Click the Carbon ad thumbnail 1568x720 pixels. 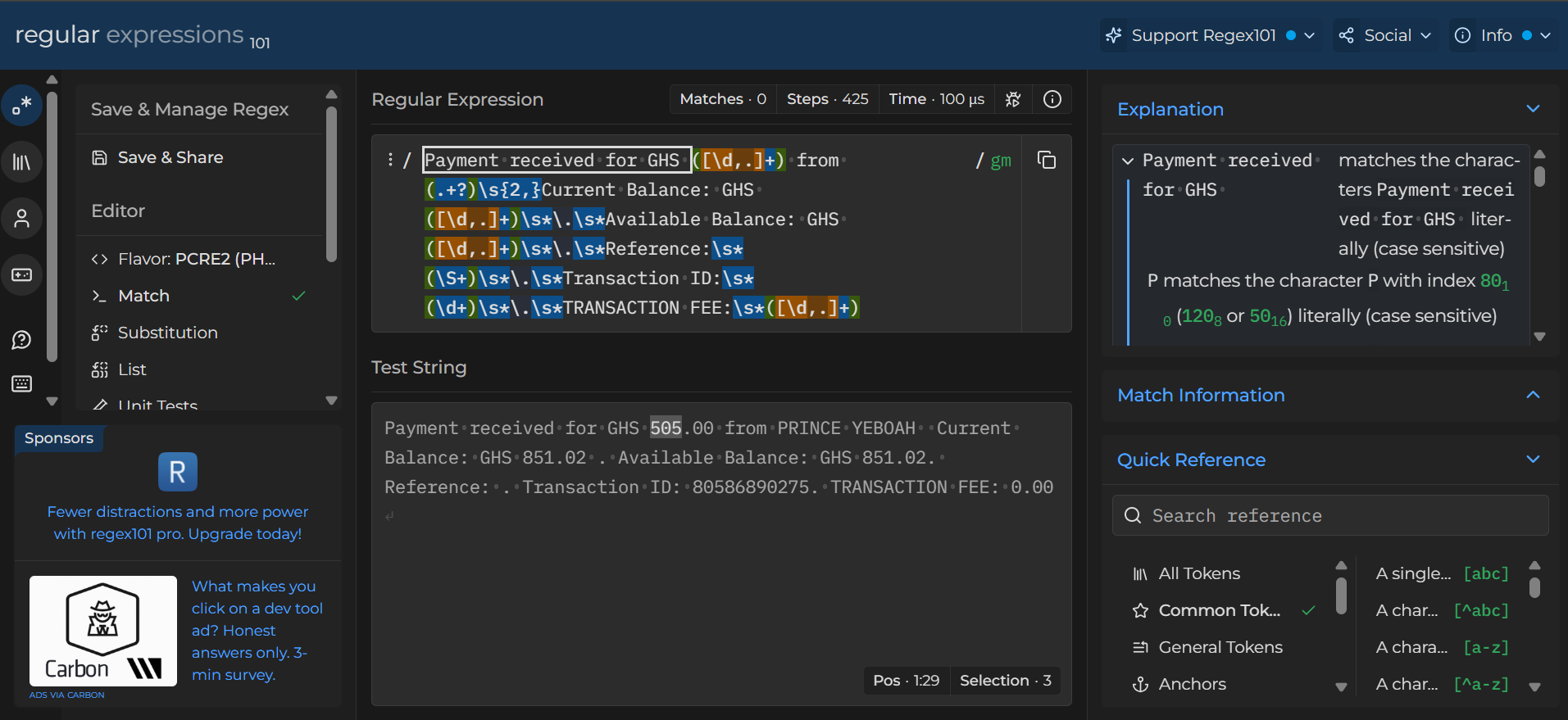tap(103, 631)
